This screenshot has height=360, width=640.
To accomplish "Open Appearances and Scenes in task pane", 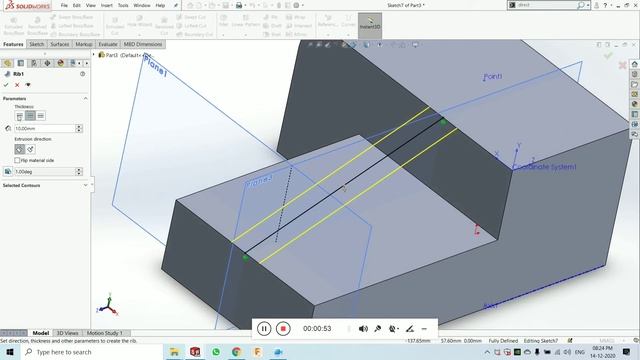I will [635, 104].
